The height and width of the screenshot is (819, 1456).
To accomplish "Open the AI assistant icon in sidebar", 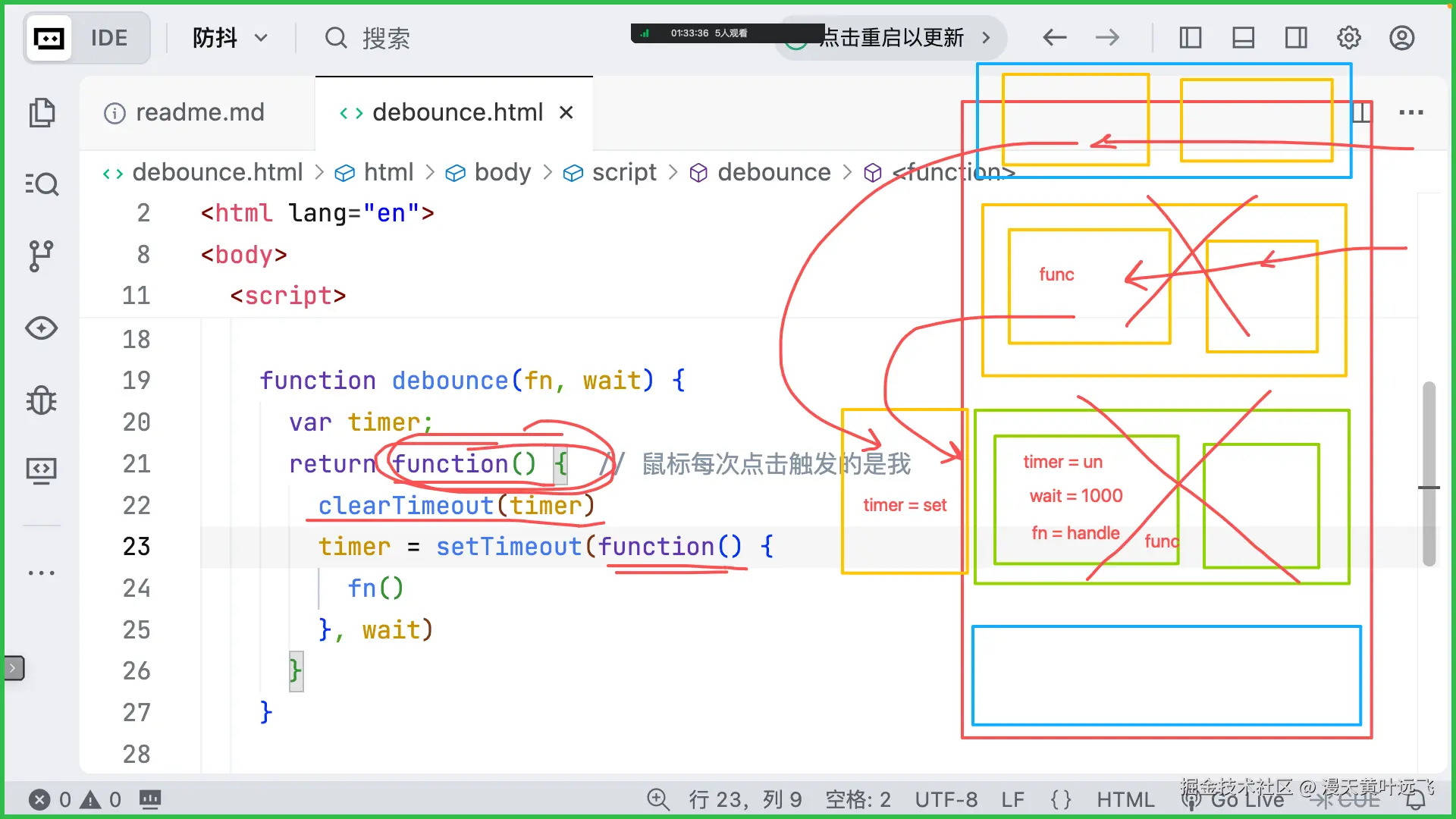I will tap(42, 328).
